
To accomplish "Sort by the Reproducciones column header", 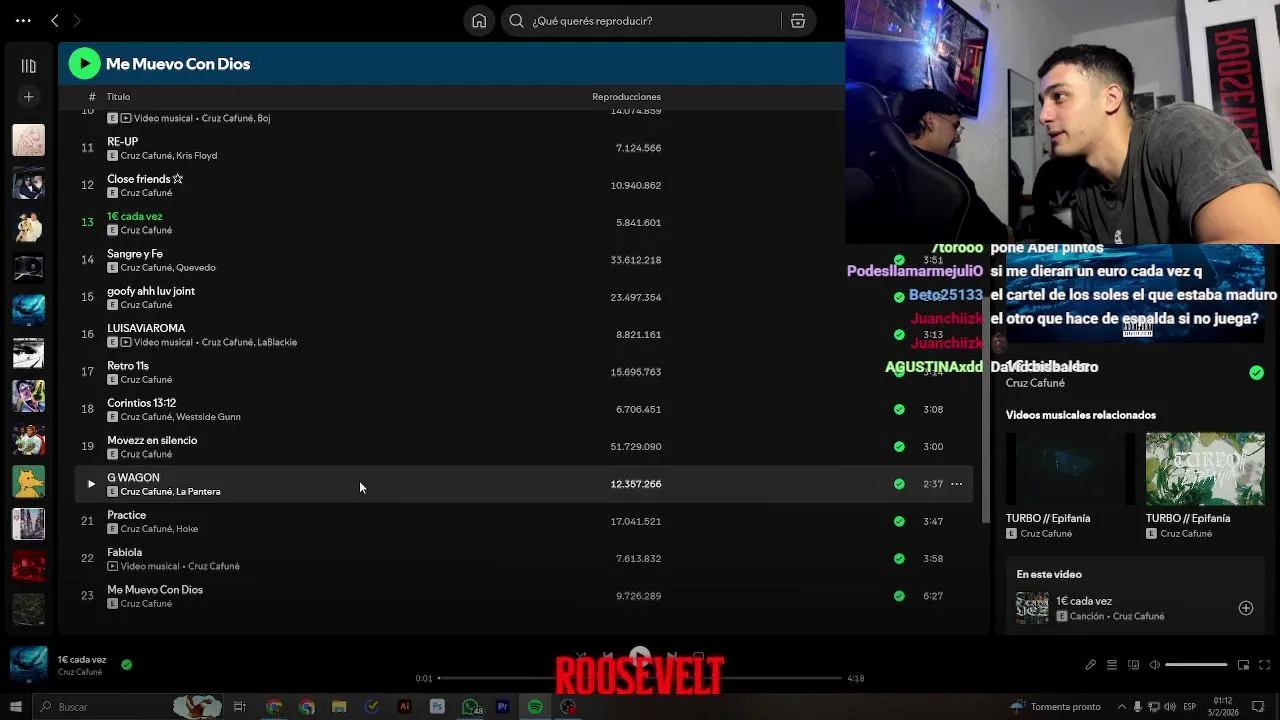I will (x=626, y=97).
